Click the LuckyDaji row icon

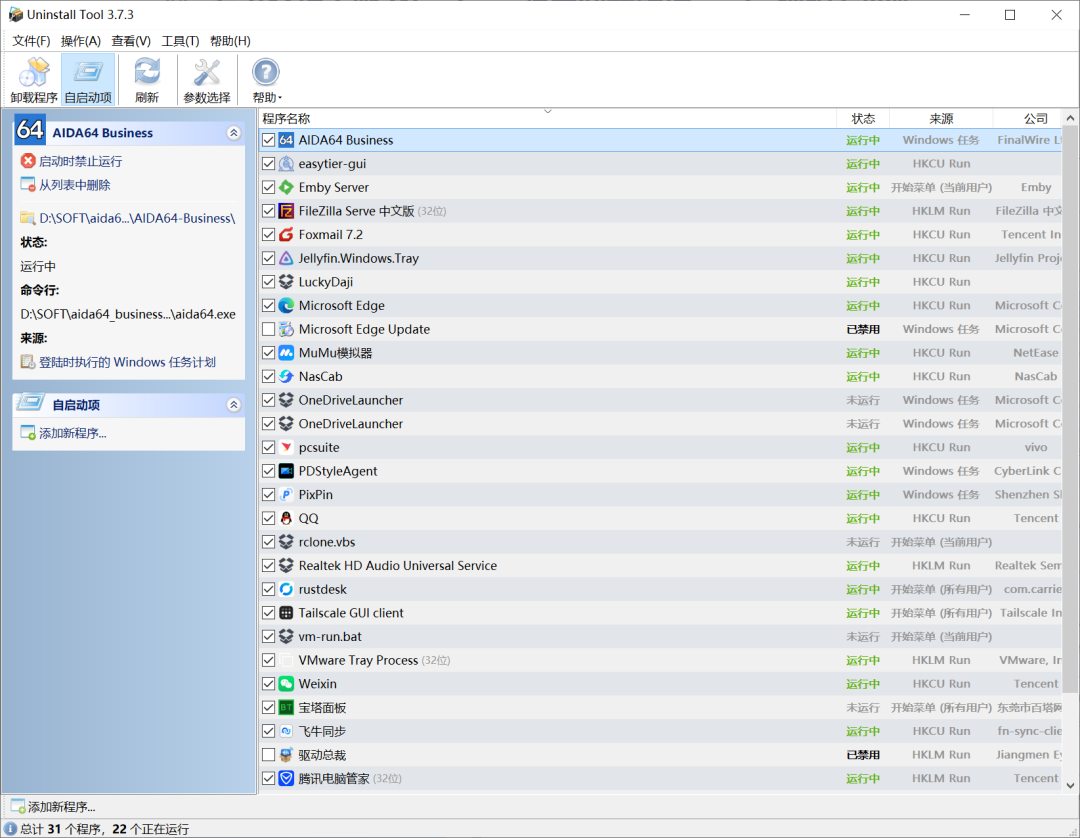[x=286, y=282]
